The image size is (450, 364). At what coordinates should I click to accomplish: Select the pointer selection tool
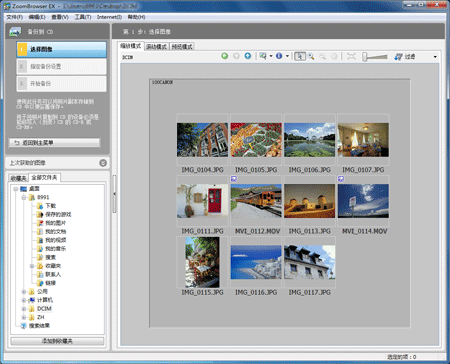tap(300, 56)
